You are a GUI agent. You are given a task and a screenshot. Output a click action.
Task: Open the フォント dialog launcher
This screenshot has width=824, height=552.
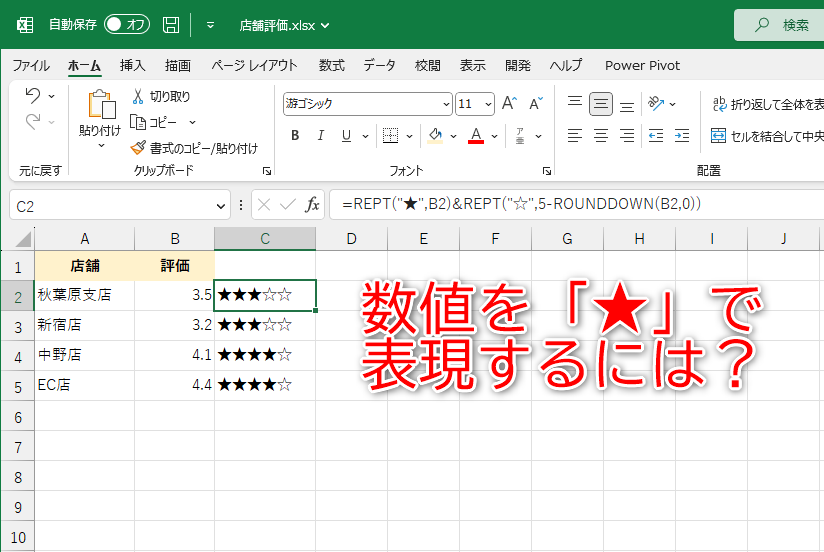pyautogui.click(x=547, y=171)
